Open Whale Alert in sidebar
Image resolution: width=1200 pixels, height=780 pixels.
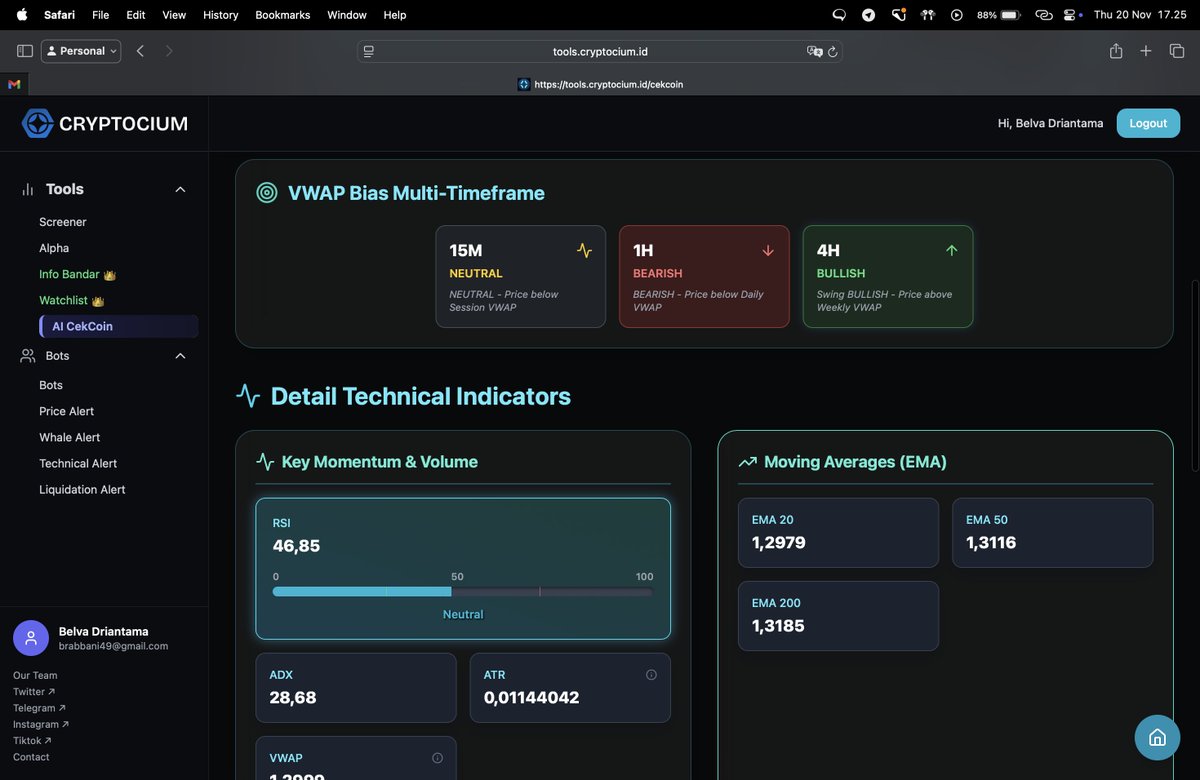pos(70,437)
